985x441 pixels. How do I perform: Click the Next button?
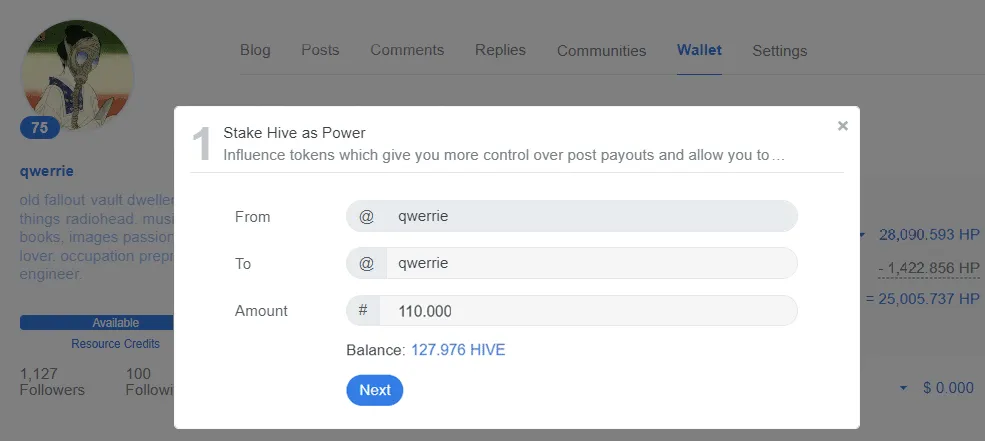[x=374, y=390]
